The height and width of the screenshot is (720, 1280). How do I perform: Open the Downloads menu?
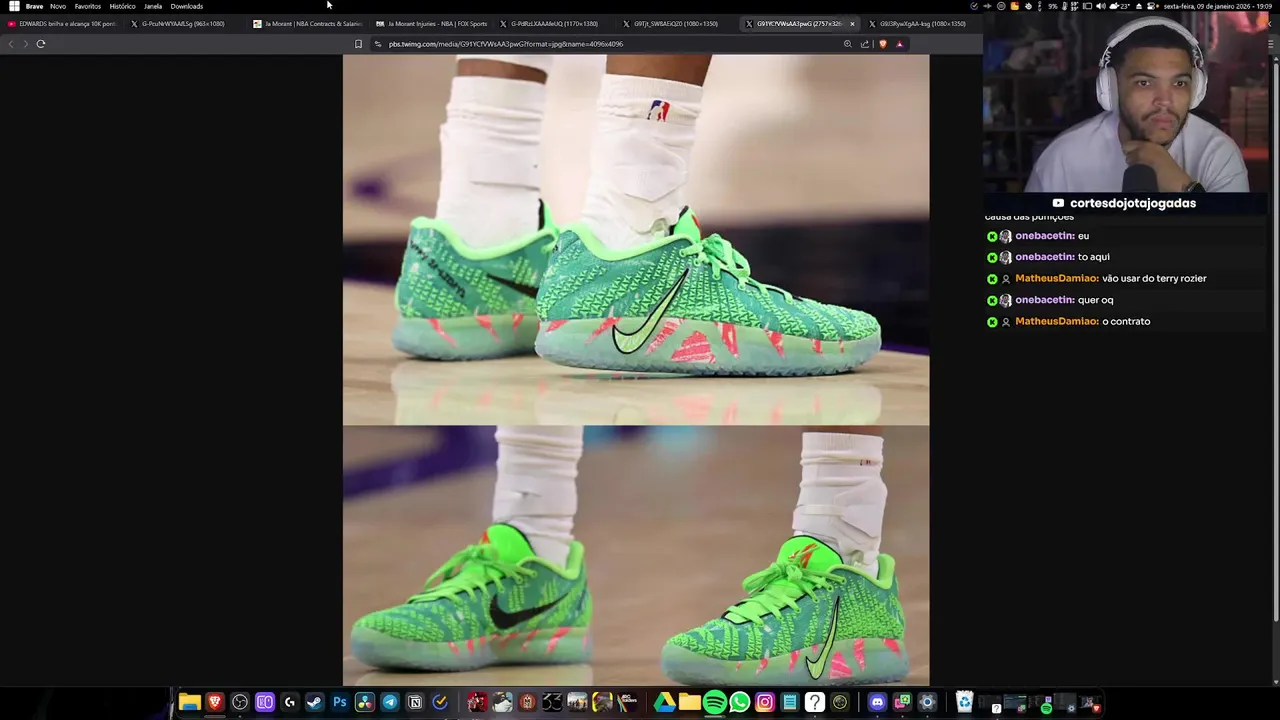(187, 6)
